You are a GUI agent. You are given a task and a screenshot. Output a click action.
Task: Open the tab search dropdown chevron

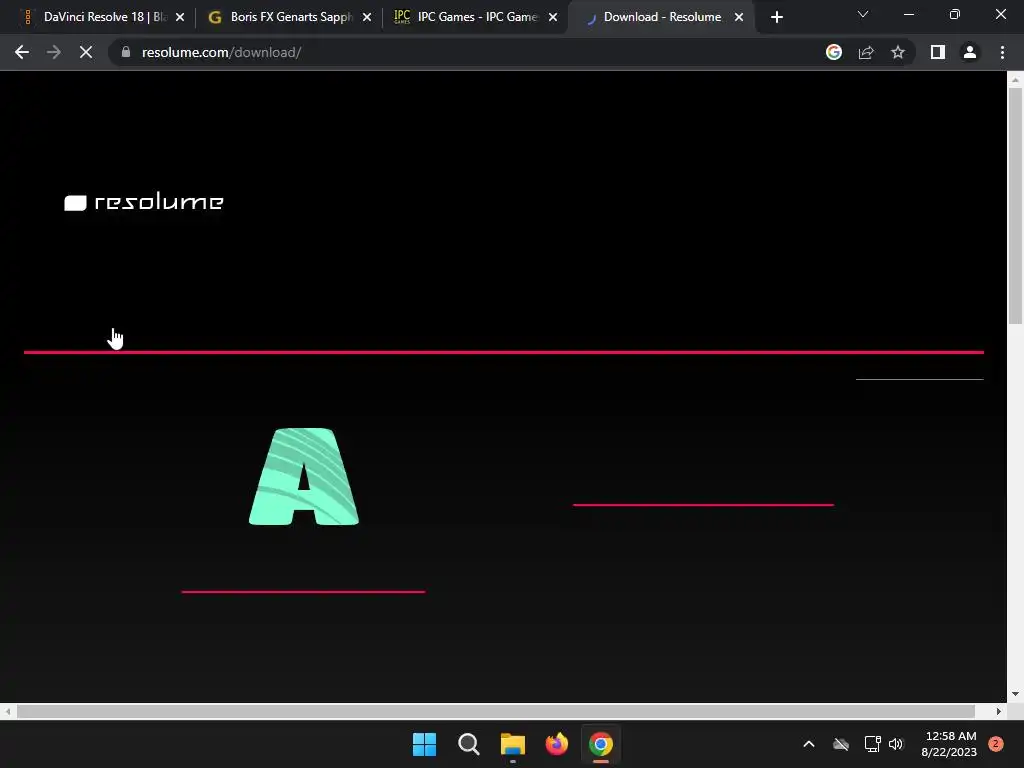863,14
